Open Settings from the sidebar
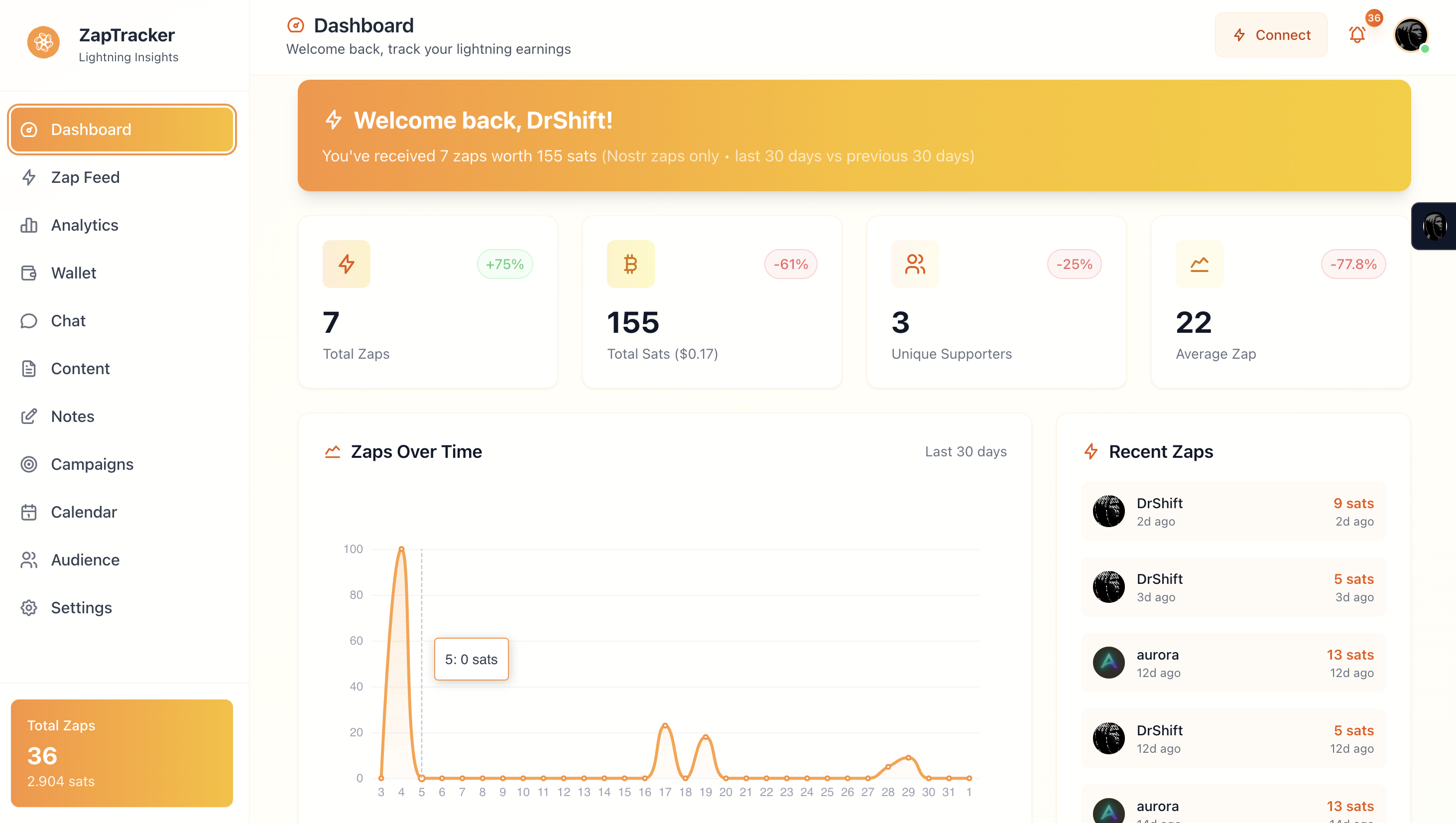 click(x=81, y=607)
